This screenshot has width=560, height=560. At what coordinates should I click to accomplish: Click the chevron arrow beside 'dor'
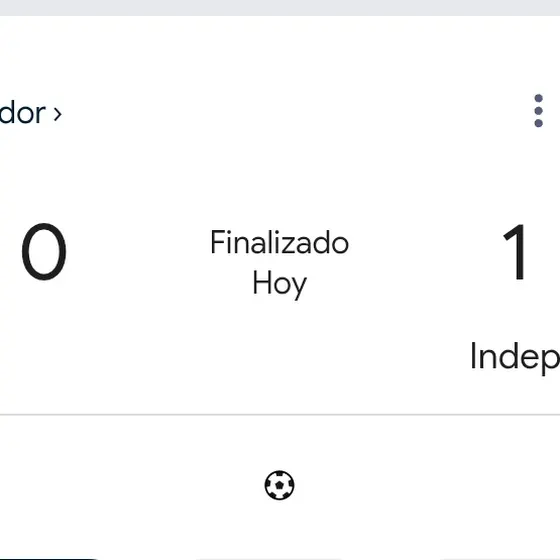click(58, 115)
